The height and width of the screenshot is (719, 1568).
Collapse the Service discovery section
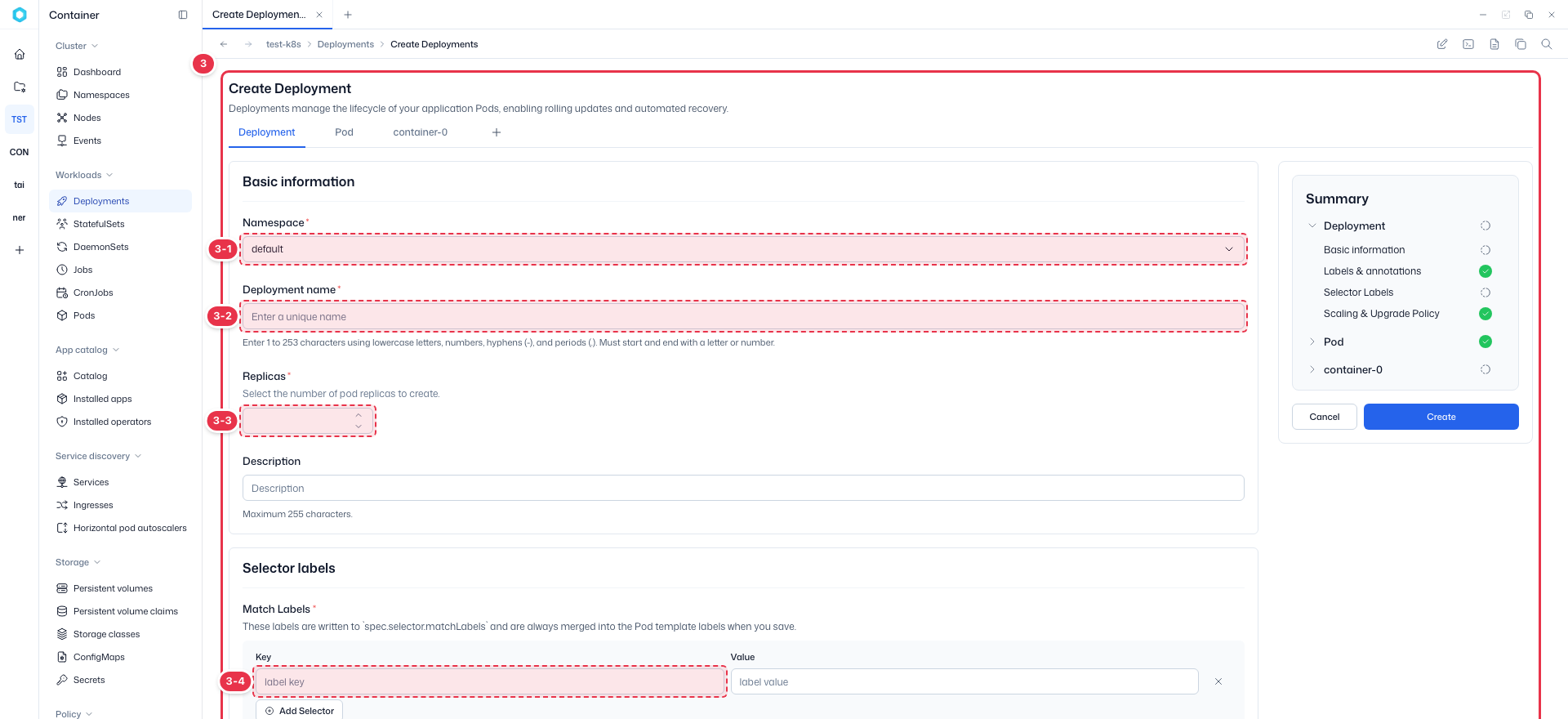click(x=98, y=456)
